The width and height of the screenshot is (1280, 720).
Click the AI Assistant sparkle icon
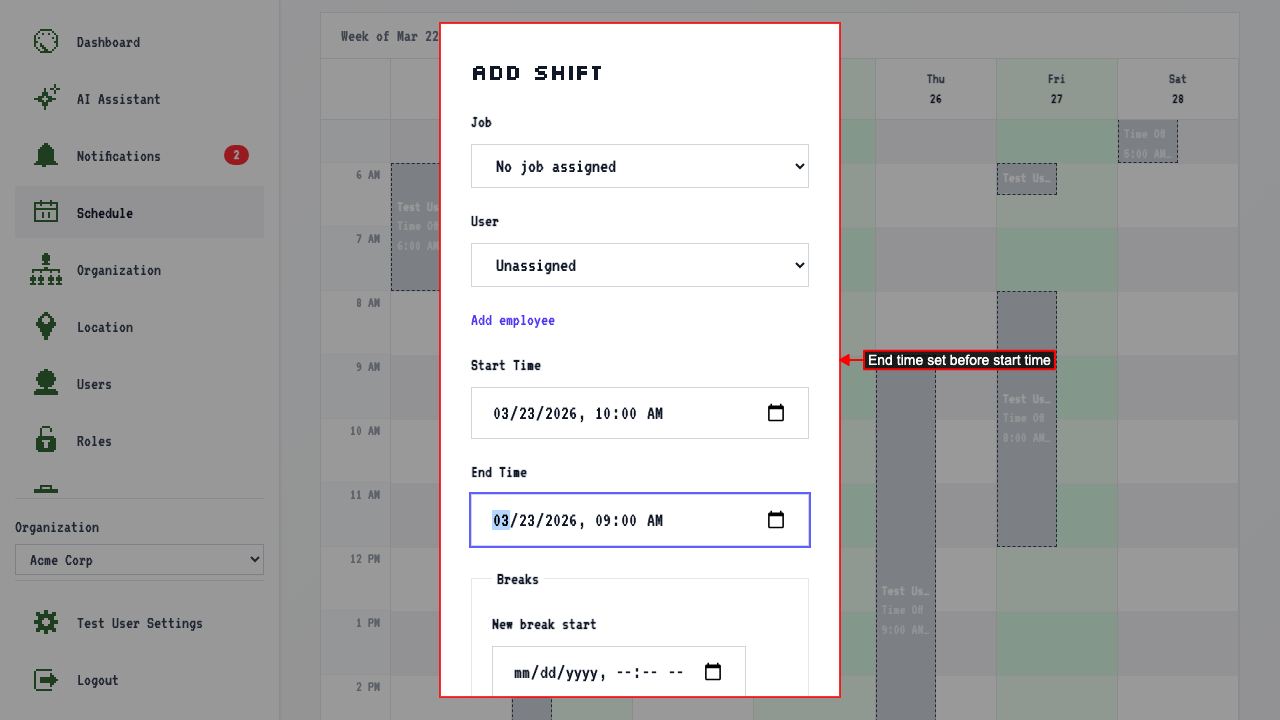pyautogui.click(x=46, y=98)
